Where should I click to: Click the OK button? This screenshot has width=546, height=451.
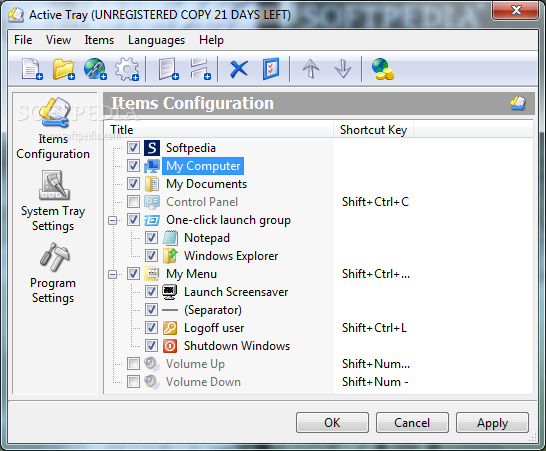pyautogui.click(x=332, y=422)
